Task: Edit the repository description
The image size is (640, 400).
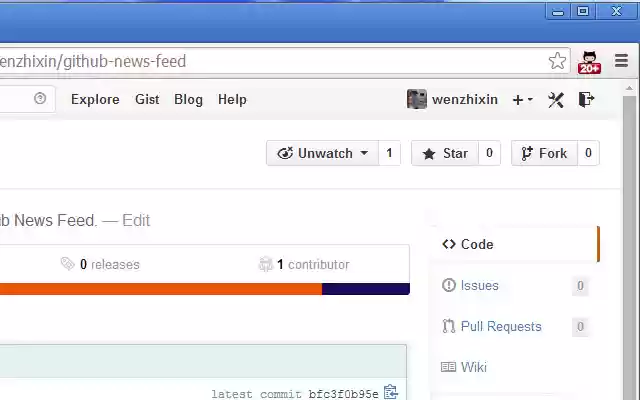Action: tap(136, 220)
